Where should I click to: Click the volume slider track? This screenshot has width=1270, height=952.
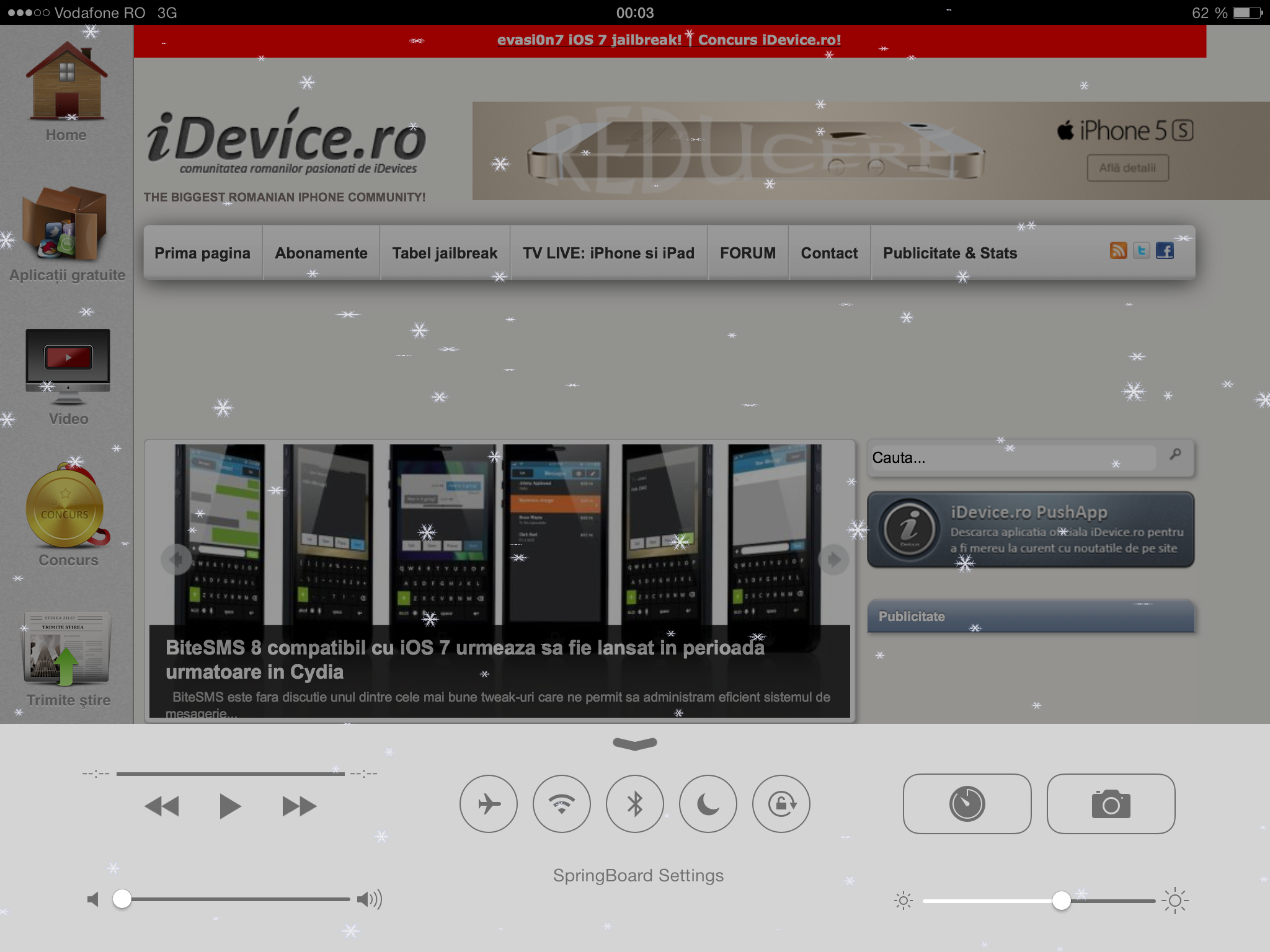pyautogui.click(x=231, y=899)
